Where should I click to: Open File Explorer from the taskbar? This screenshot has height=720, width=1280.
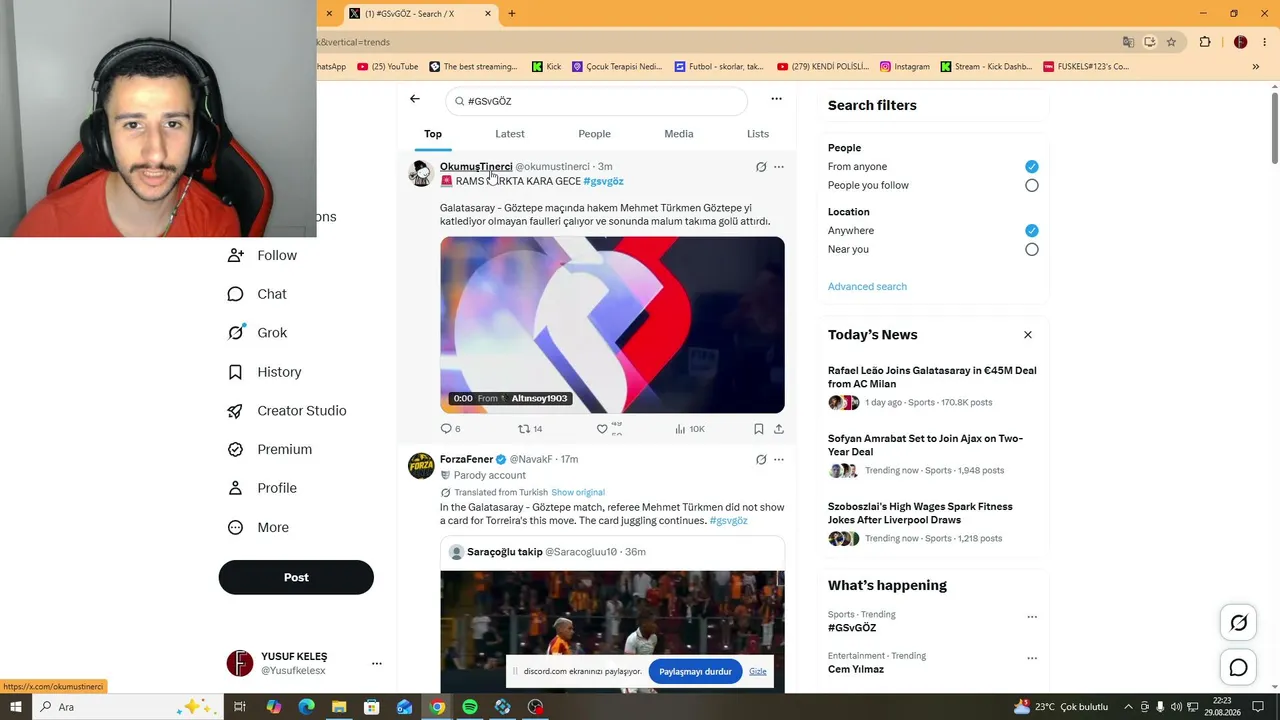coord(339,707)
